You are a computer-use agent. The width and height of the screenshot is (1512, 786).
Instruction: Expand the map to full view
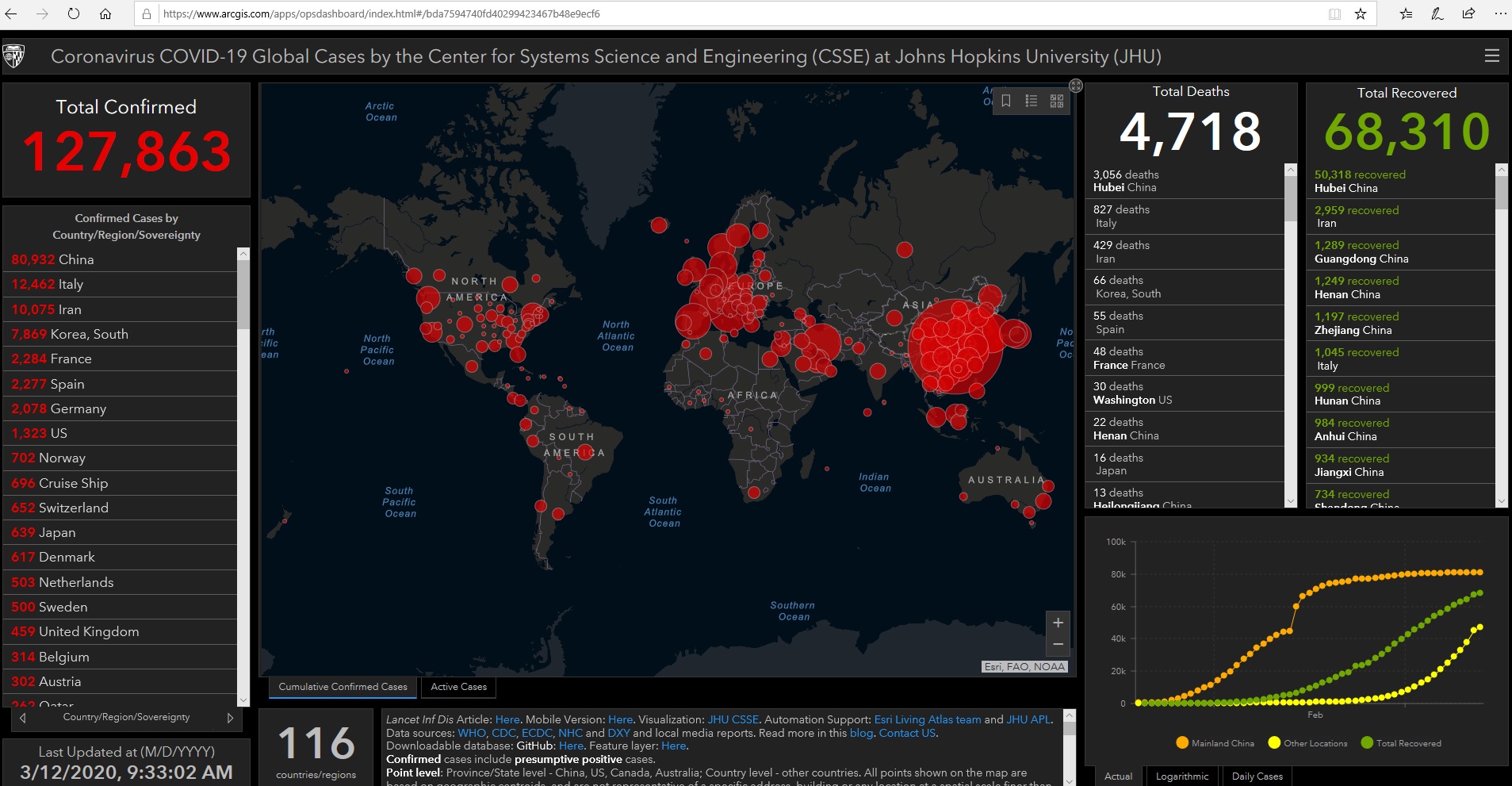tap(1076, 86)
